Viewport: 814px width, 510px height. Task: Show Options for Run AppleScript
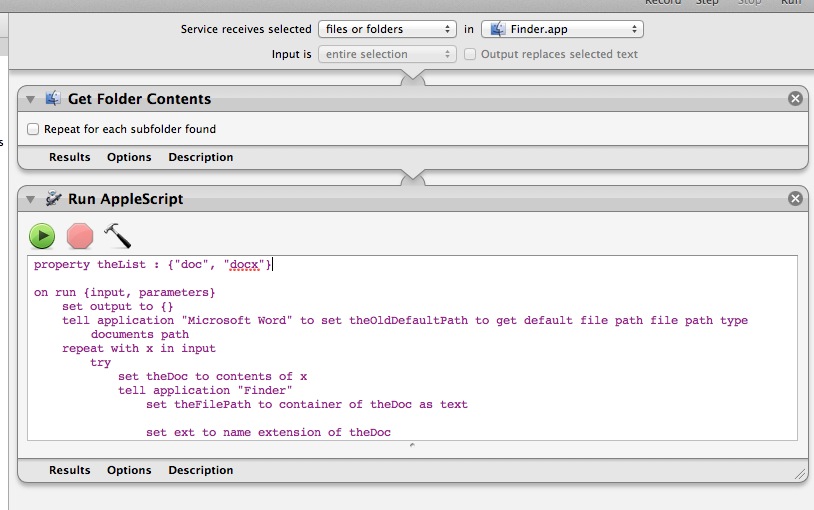coord(129,470)
